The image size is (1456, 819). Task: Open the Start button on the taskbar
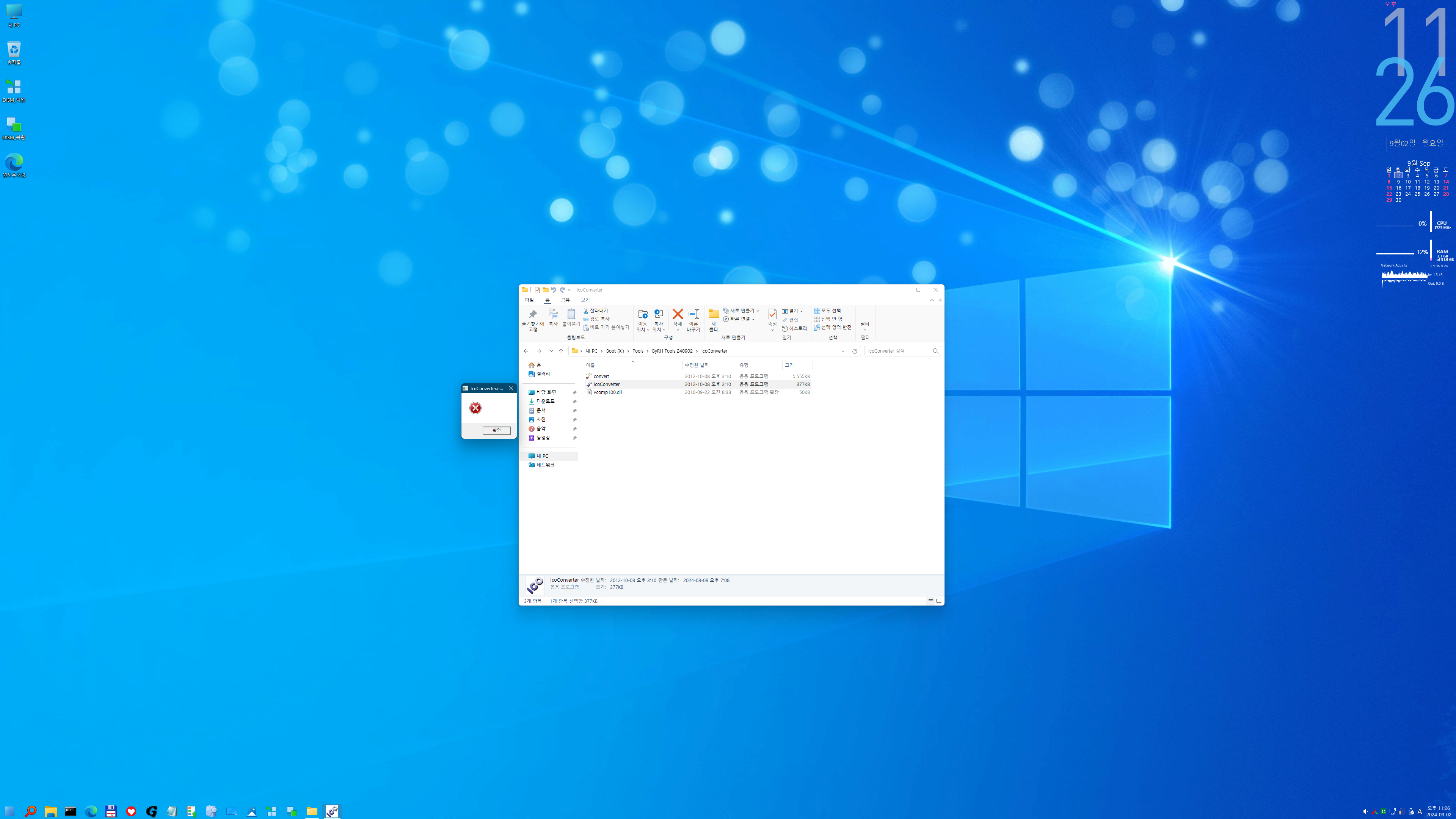[x=9, y=811]
